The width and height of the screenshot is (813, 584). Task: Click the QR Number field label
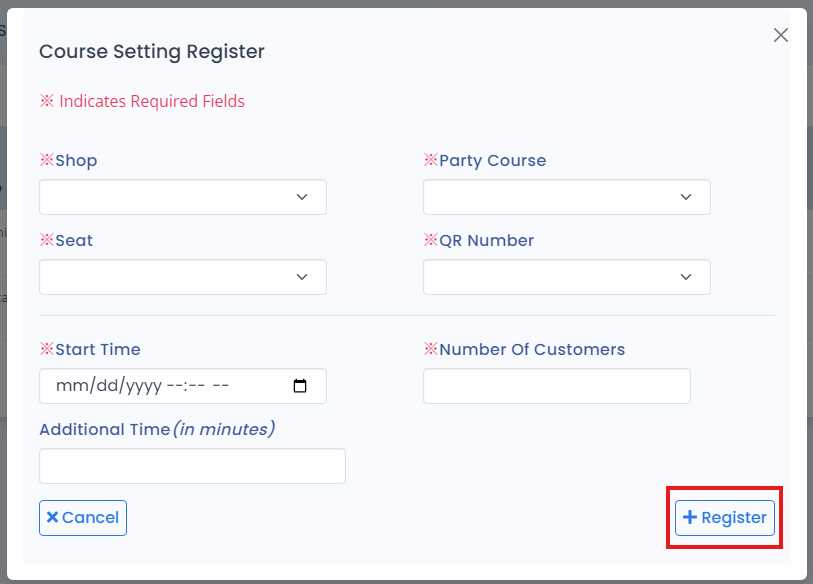point(486,240)
